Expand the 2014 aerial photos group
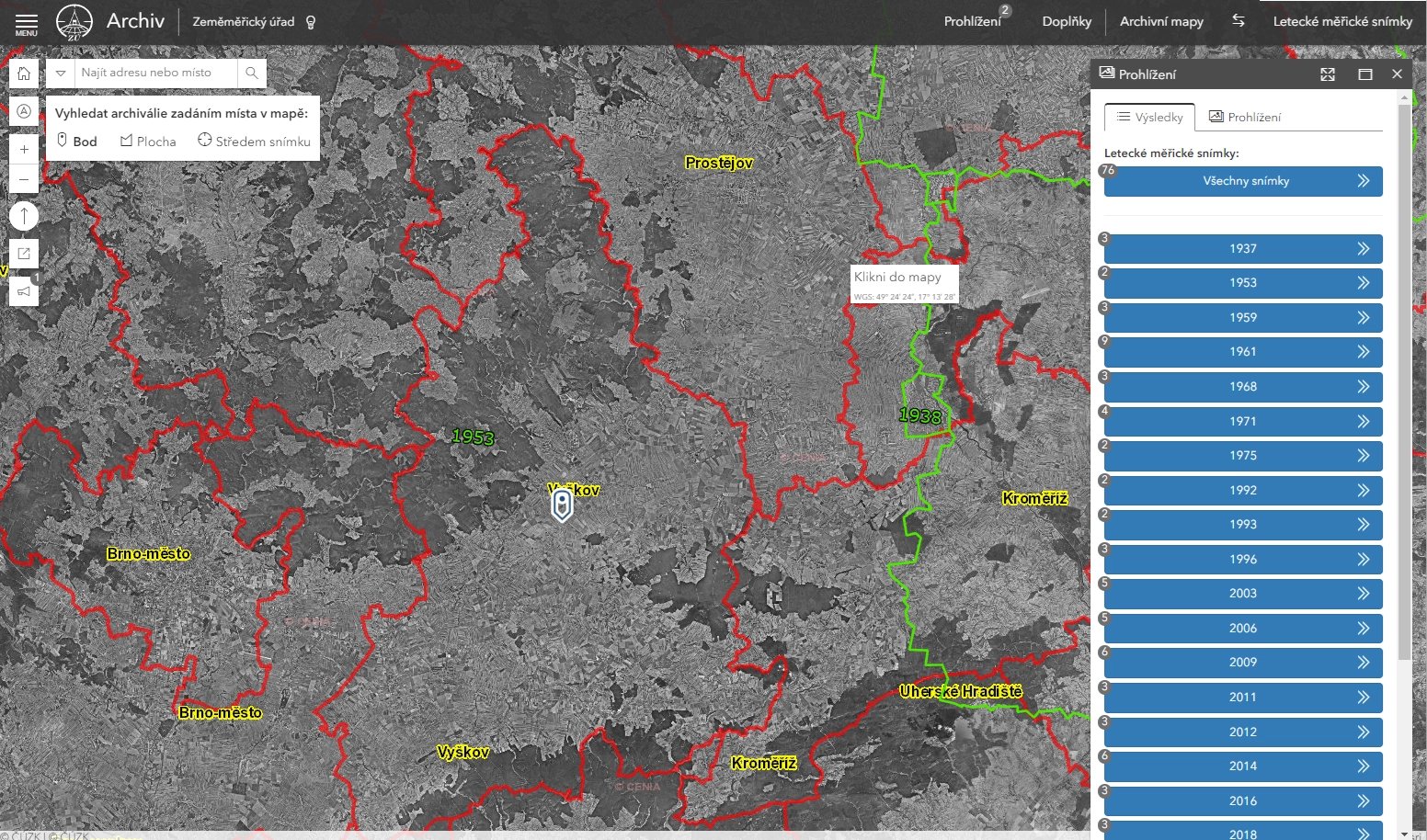Viewport: 1427px width, 840px height. (x=1243, y=766)
